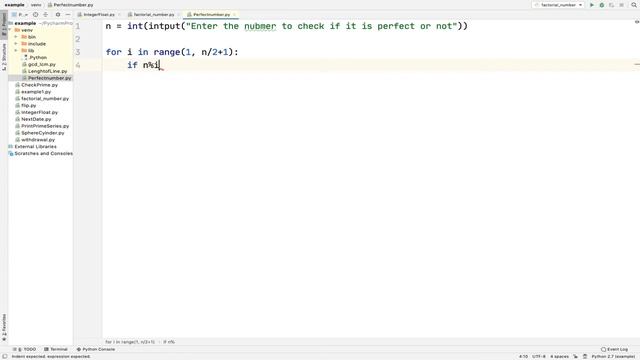The image size is (640, 360).
Task: Close the Perfectnumber.py tab
Action: [x=234, y=15]
